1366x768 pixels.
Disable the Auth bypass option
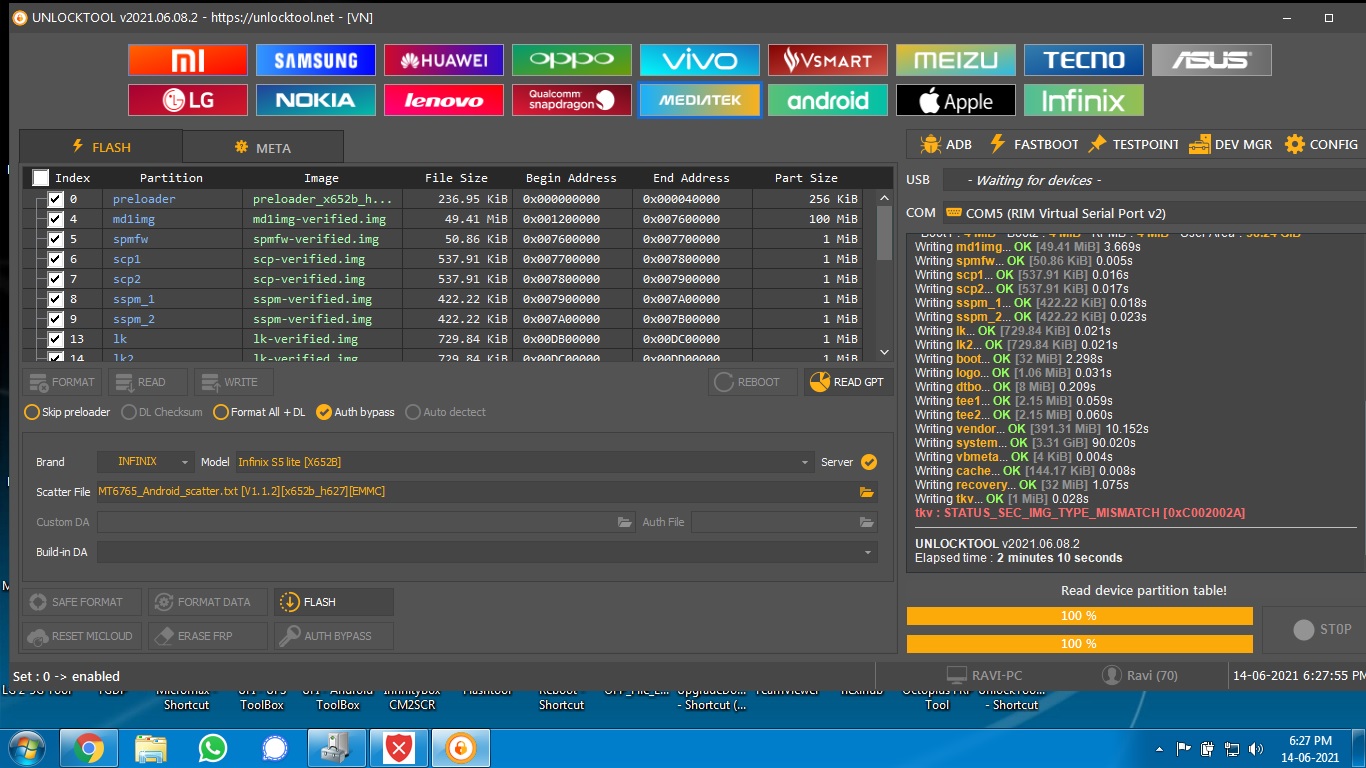355,412
